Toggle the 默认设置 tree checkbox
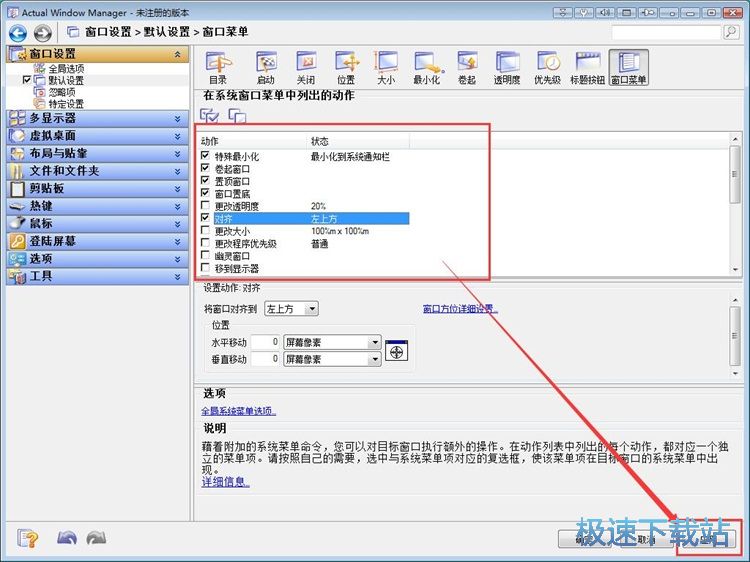The width and height of the screenshot is (750, 562). (27, 79)
